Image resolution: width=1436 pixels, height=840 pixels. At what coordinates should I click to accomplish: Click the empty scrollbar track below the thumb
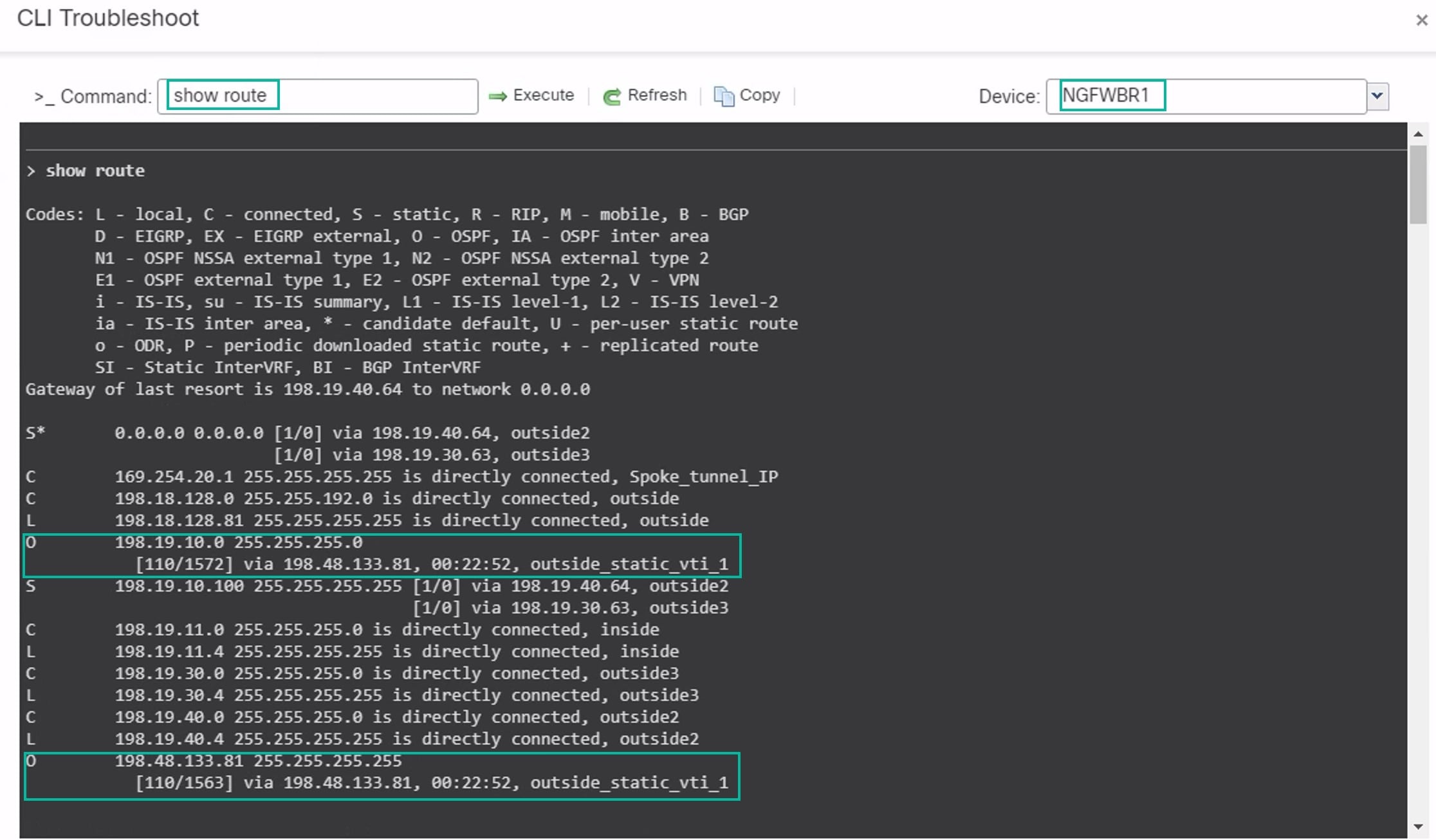tap(1418, 515)
